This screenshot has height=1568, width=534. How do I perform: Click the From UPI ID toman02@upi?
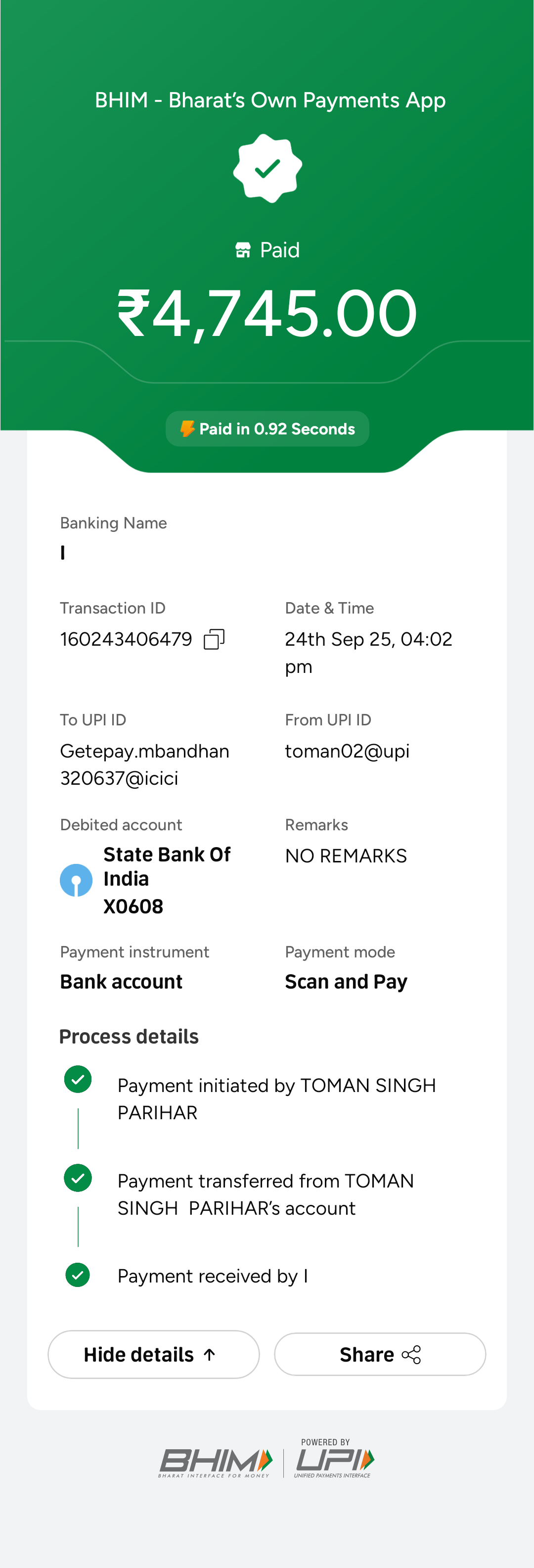347,751
